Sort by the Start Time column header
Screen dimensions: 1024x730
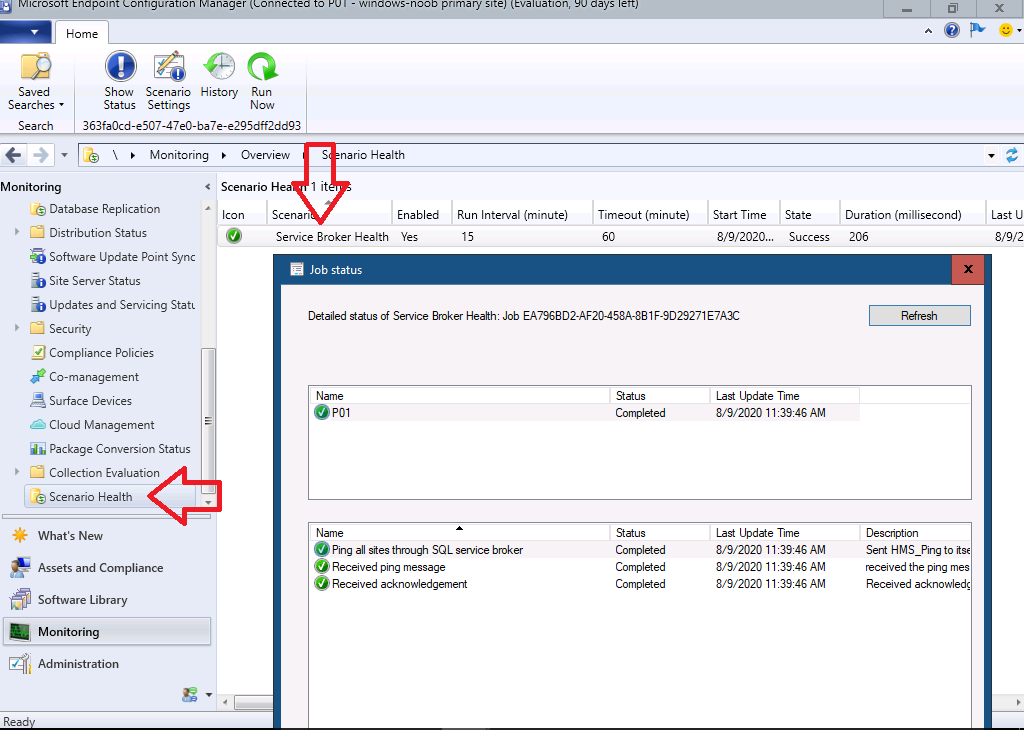(744, 215)
